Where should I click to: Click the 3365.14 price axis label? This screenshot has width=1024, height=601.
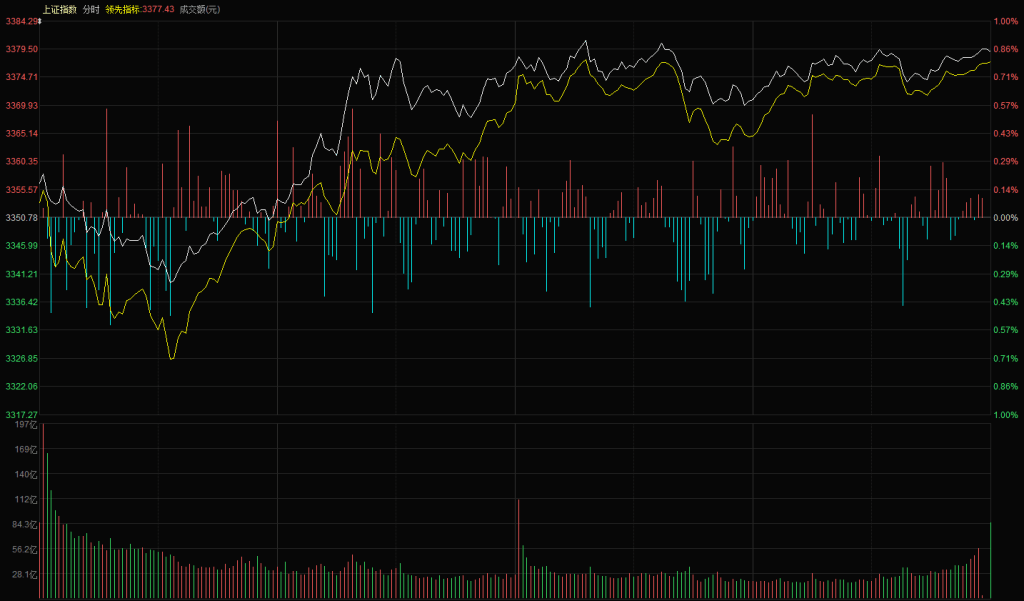(x=22, y=133)
